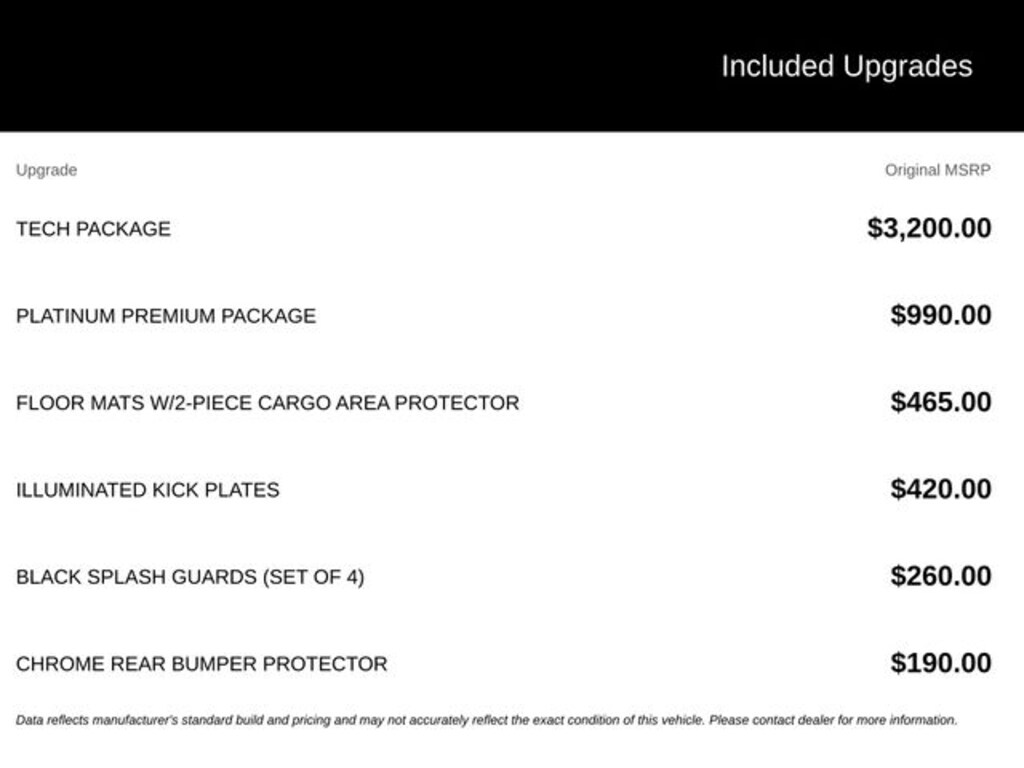1024x768 pixels.
Task: Select PLATINUM PREMIUM PACKAGE row label
Action: (x=166, y=316)
